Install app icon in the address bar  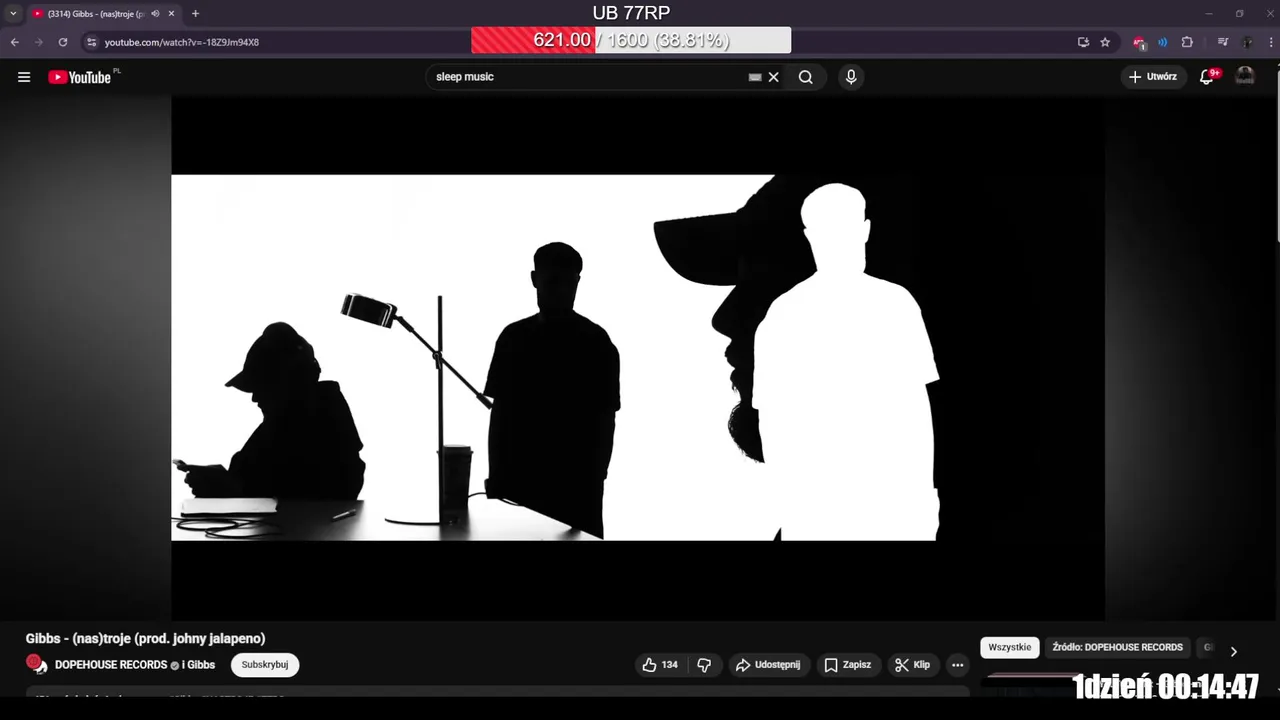1083,42
